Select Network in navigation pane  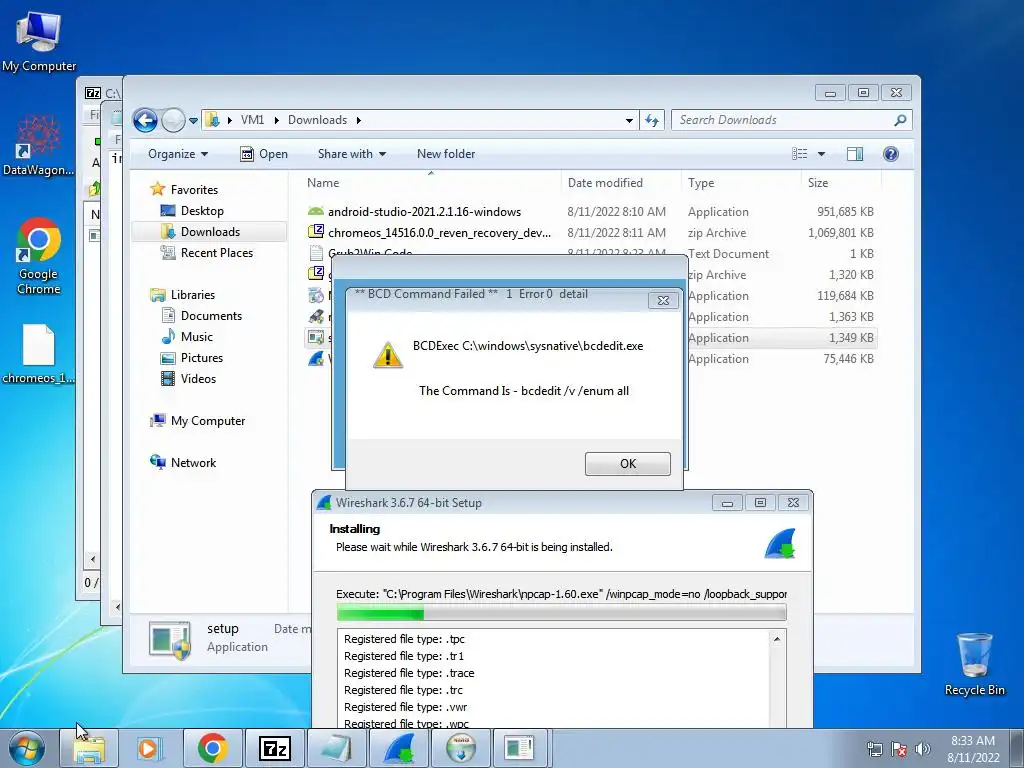coord(193,463)
